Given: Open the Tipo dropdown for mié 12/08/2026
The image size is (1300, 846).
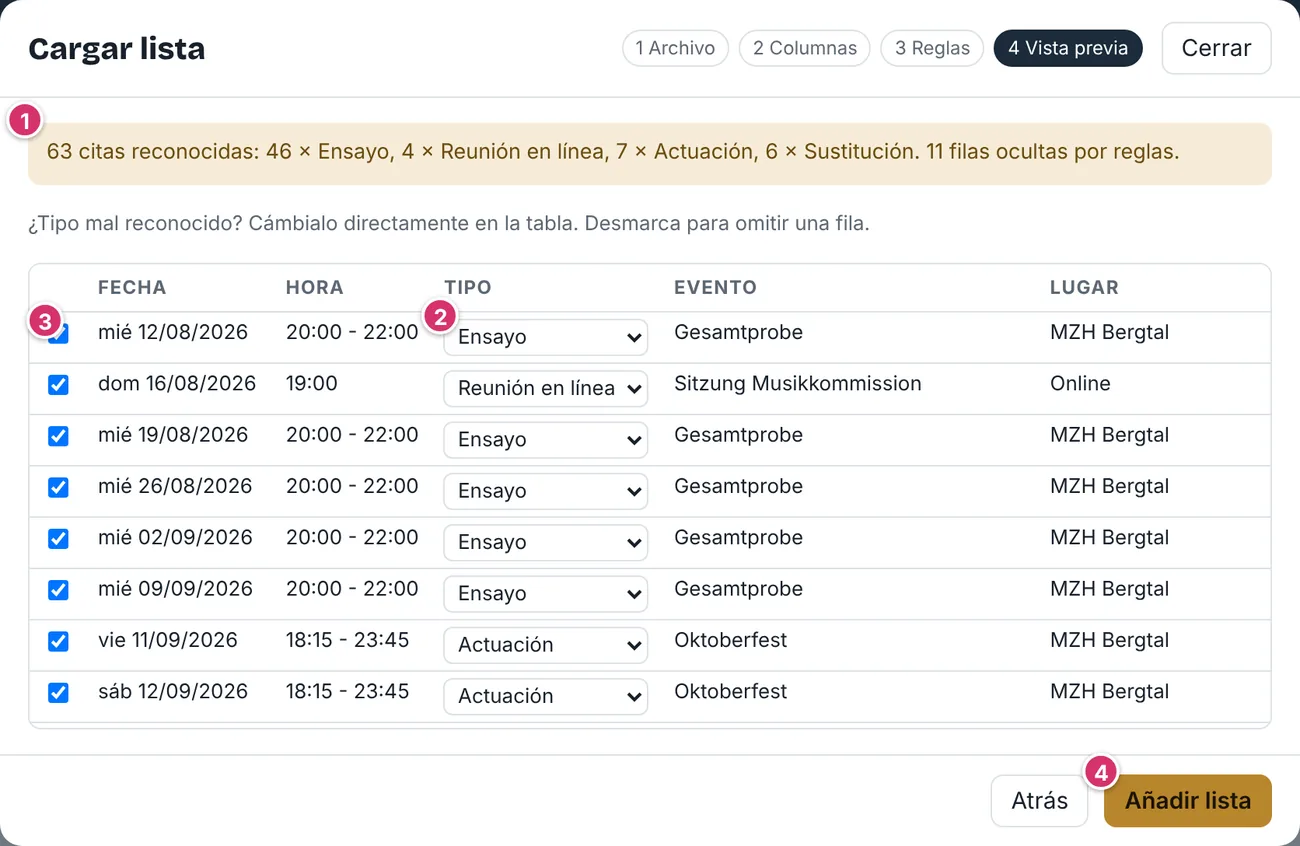Looking at the screenshot, I should point(546,337).
